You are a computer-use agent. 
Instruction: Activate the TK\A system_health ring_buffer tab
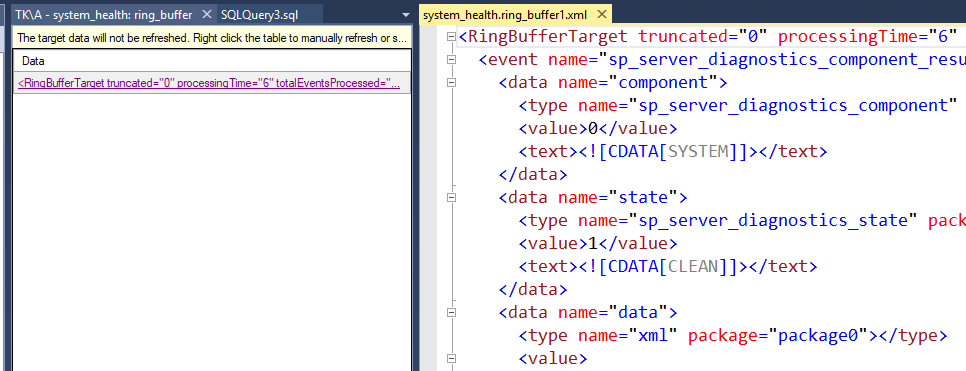pyautogui.click(x=104, y=15)
